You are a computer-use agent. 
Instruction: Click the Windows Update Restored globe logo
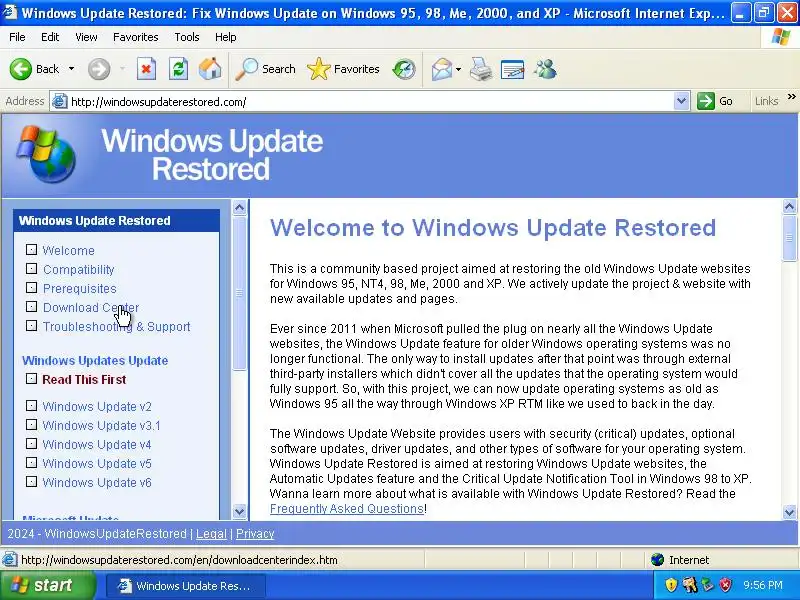[46, 154]
